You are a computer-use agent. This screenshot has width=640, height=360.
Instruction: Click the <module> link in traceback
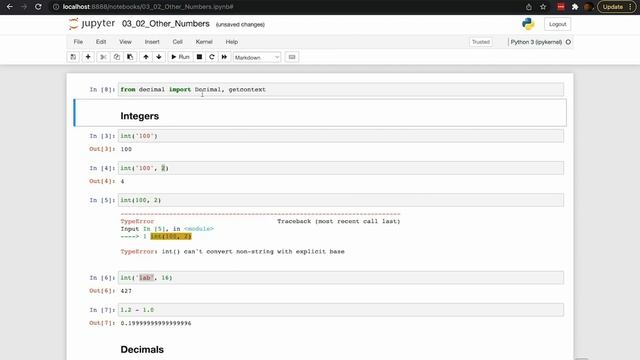click(x=199, y=229)
